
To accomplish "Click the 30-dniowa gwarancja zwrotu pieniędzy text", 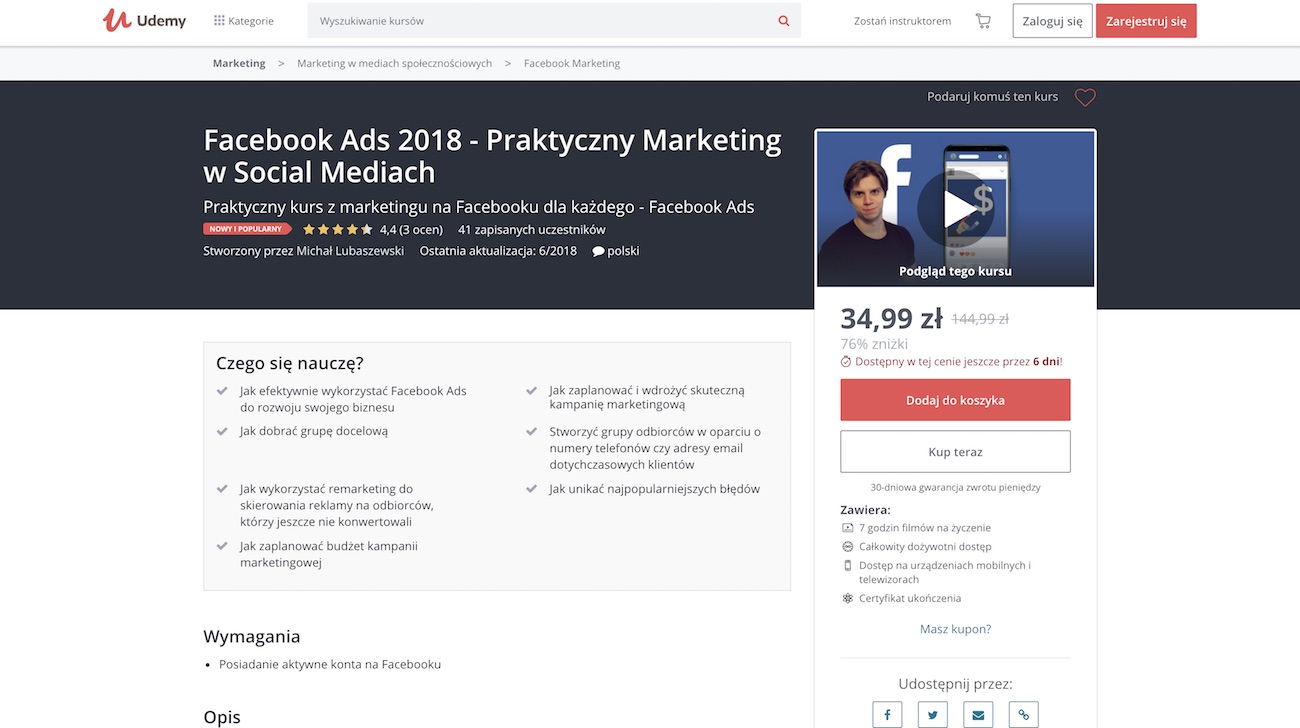I will 955,488.
